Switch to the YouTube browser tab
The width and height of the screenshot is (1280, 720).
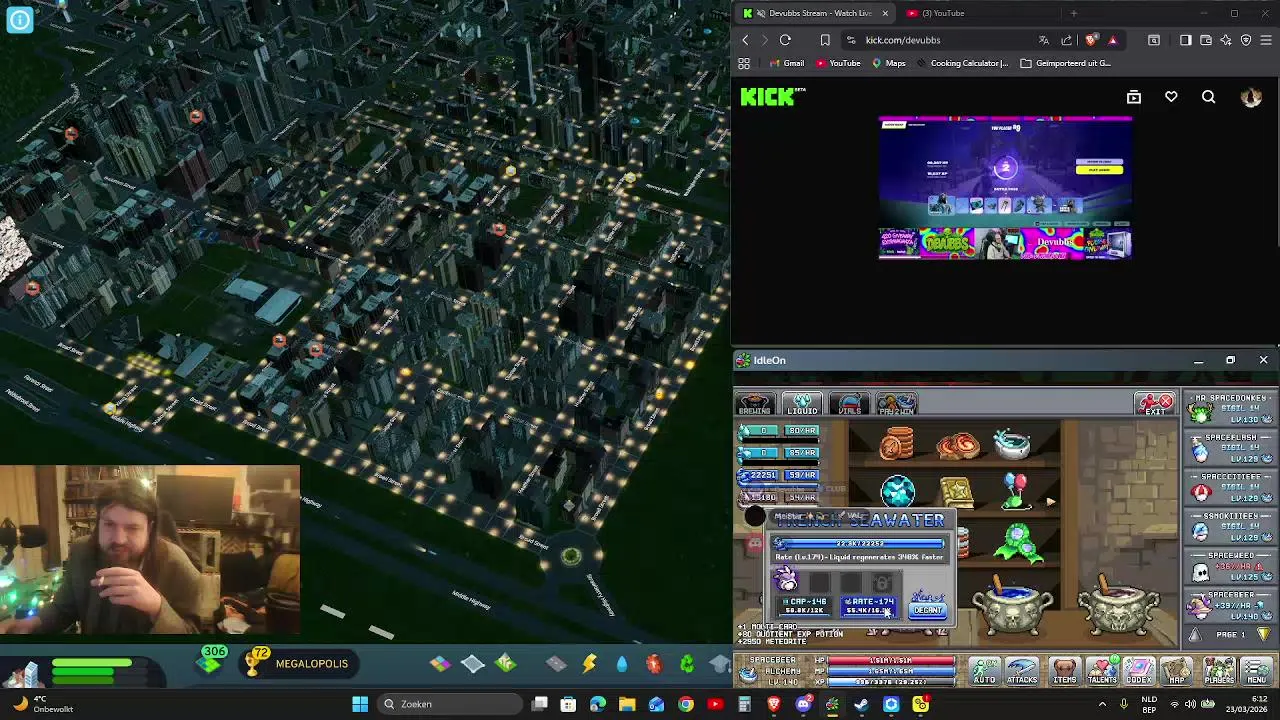[x=942, y=13]
